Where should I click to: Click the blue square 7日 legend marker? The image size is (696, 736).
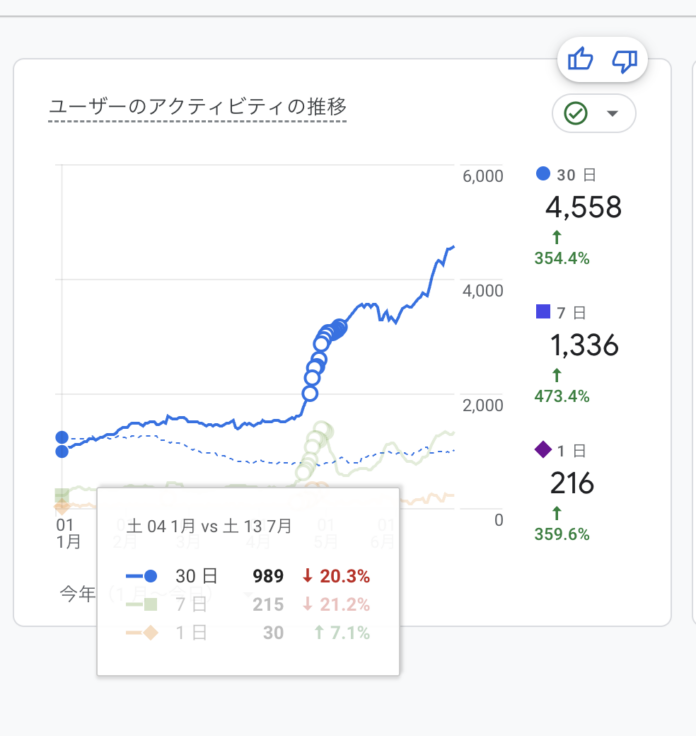543,312
